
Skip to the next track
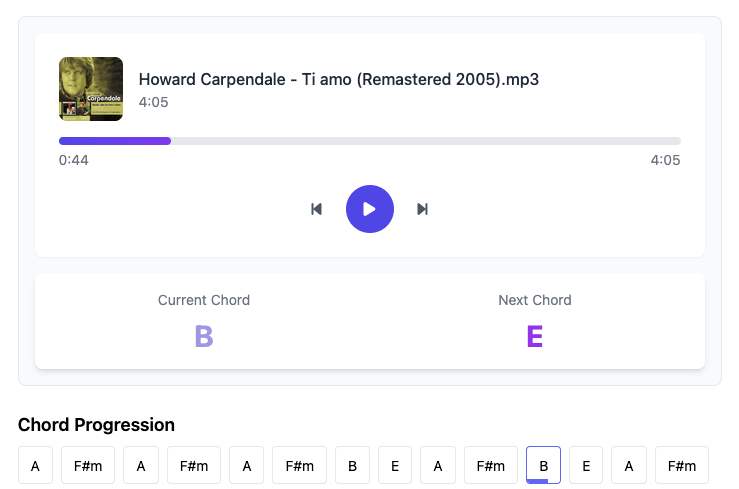[x=422, y=209]
